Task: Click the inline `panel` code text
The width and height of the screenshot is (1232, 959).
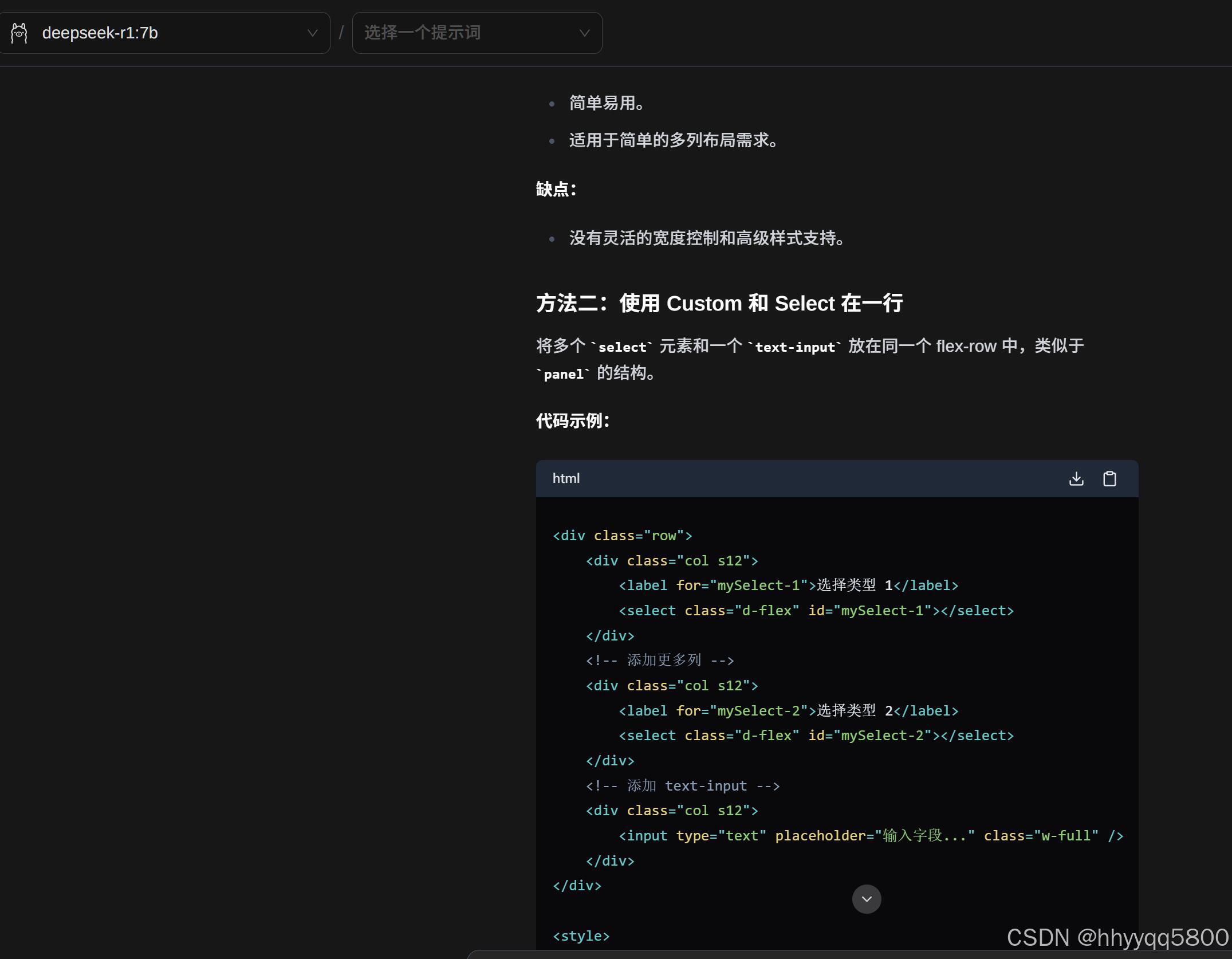Action: [563, 374]
